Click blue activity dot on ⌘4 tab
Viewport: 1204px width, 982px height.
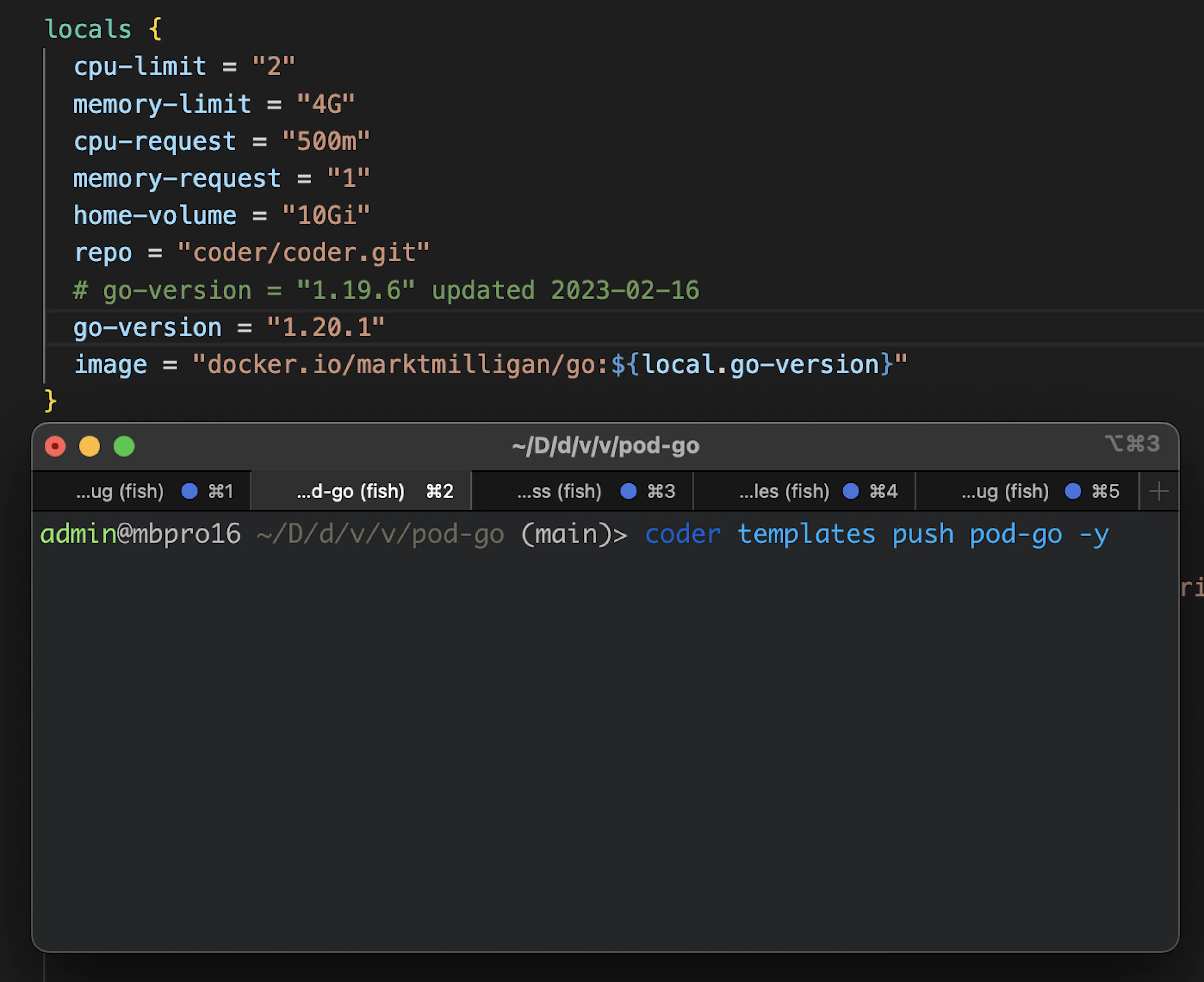click(851, 491)
